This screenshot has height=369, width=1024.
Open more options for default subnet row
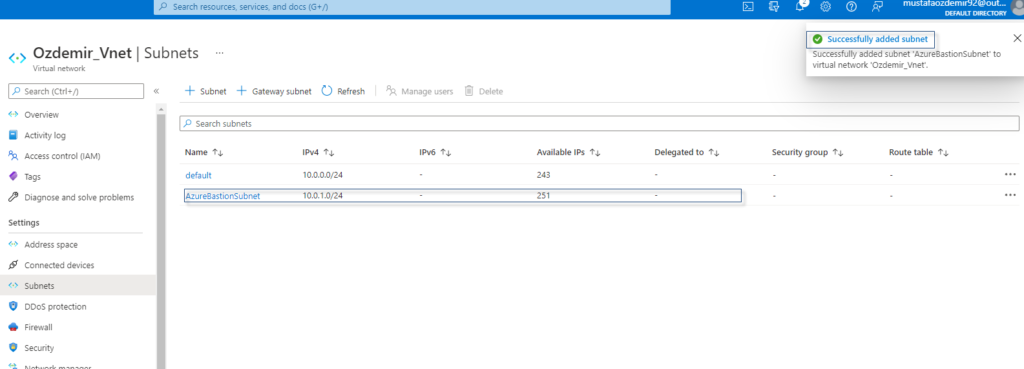pyautogui.click(x=1010, y=174)
